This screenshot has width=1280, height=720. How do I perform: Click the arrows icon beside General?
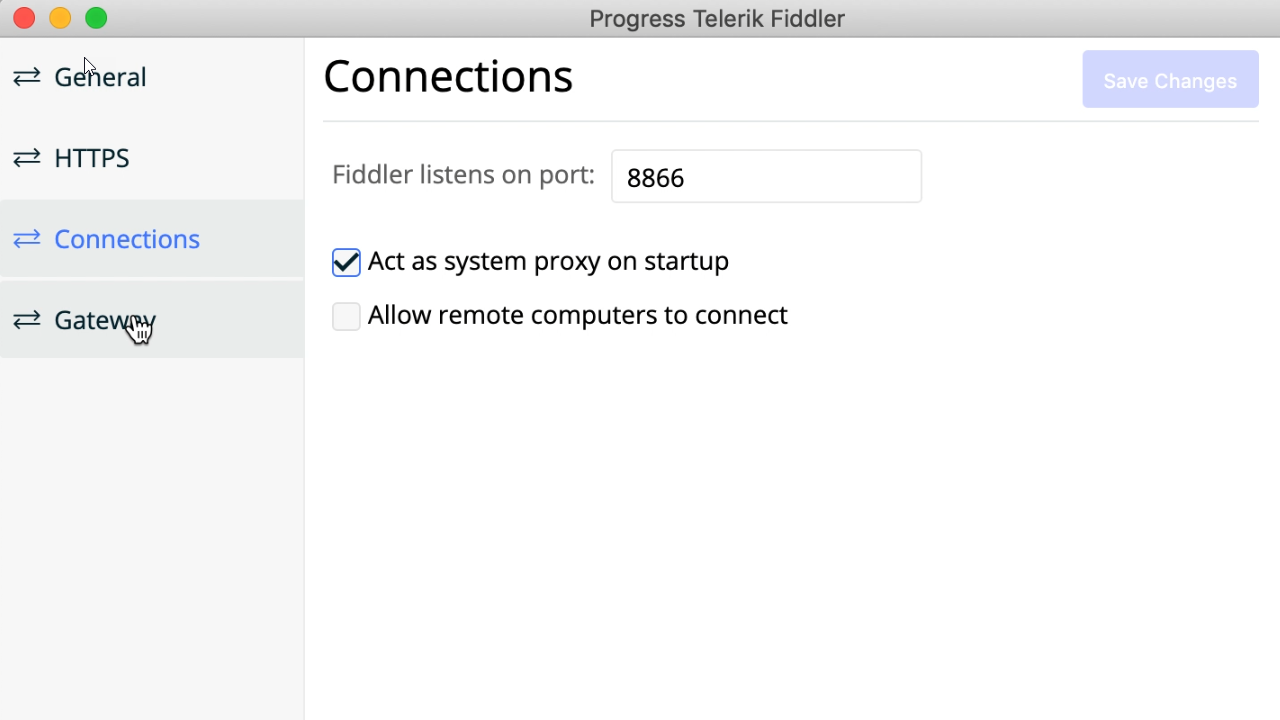(x=27, y=77)
